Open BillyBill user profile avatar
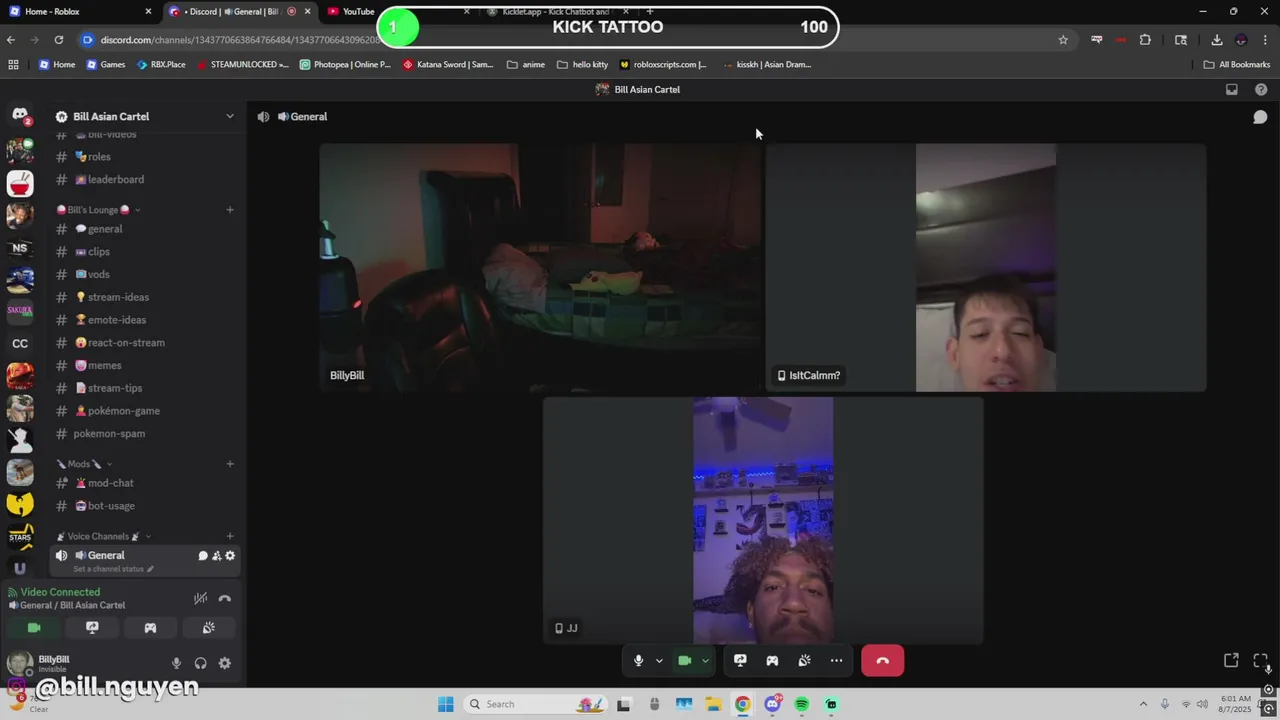 coord(20,663)
